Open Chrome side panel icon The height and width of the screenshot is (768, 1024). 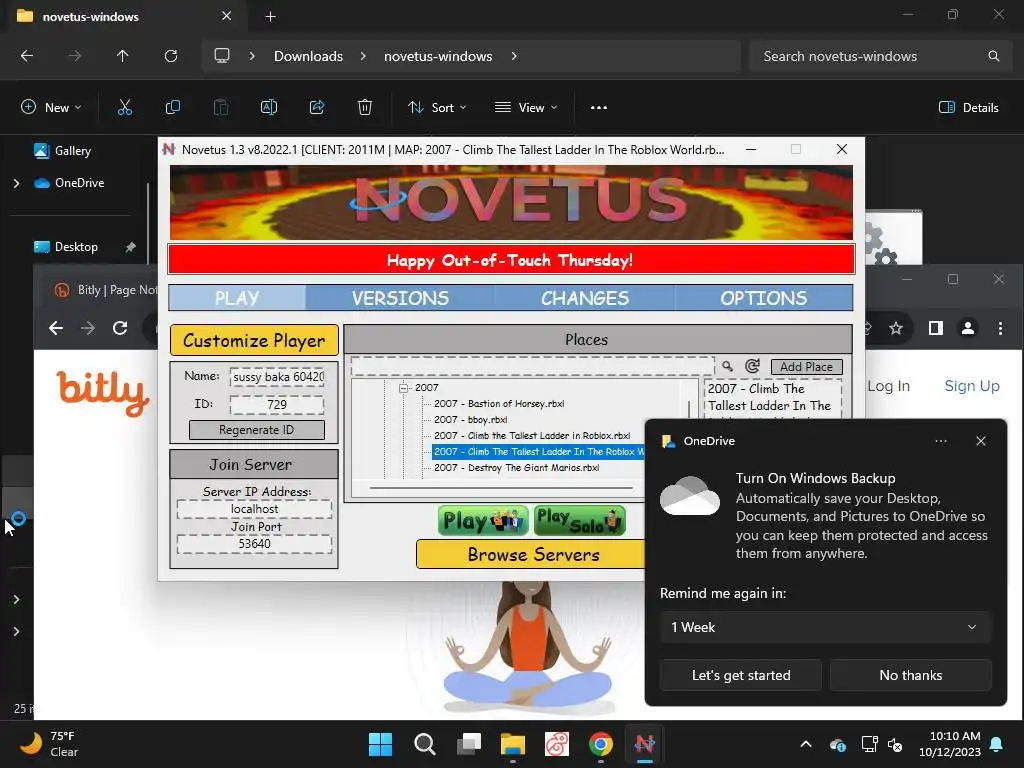coord(936,328)
